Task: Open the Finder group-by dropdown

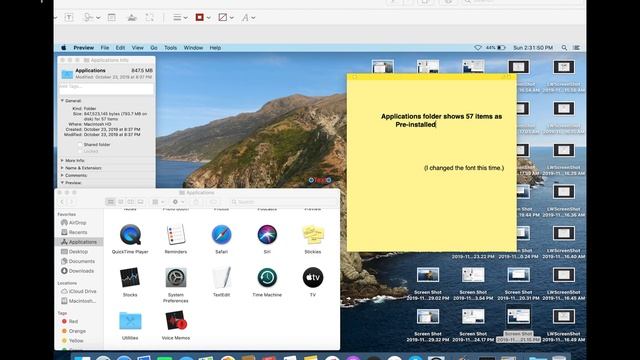Action: pyautogui.click(x=158, y=202)
